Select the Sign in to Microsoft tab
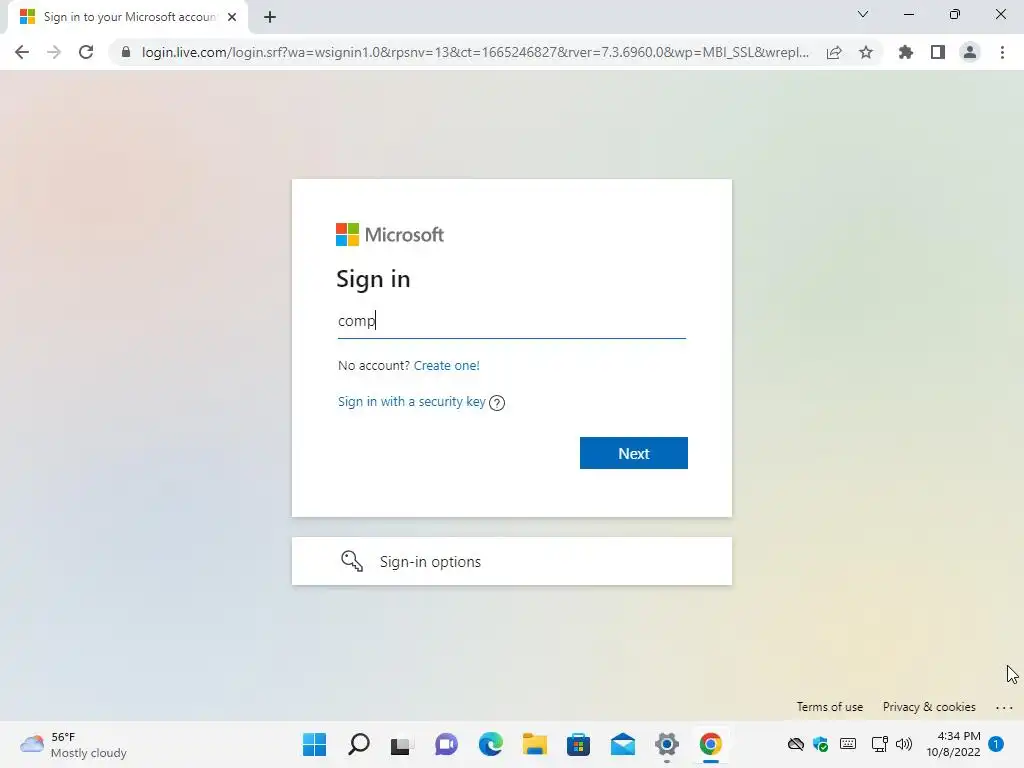Image resolution: width=1024 pixels, height=768 pixels. (129, 17)
